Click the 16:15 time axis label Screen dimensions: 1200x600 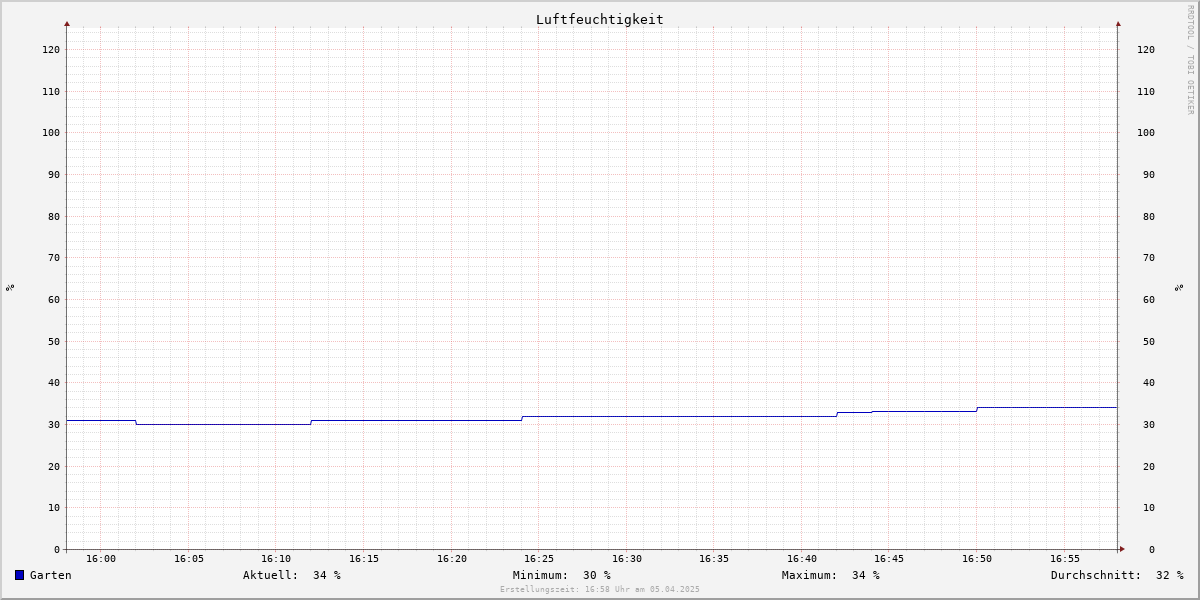(364, 559)
